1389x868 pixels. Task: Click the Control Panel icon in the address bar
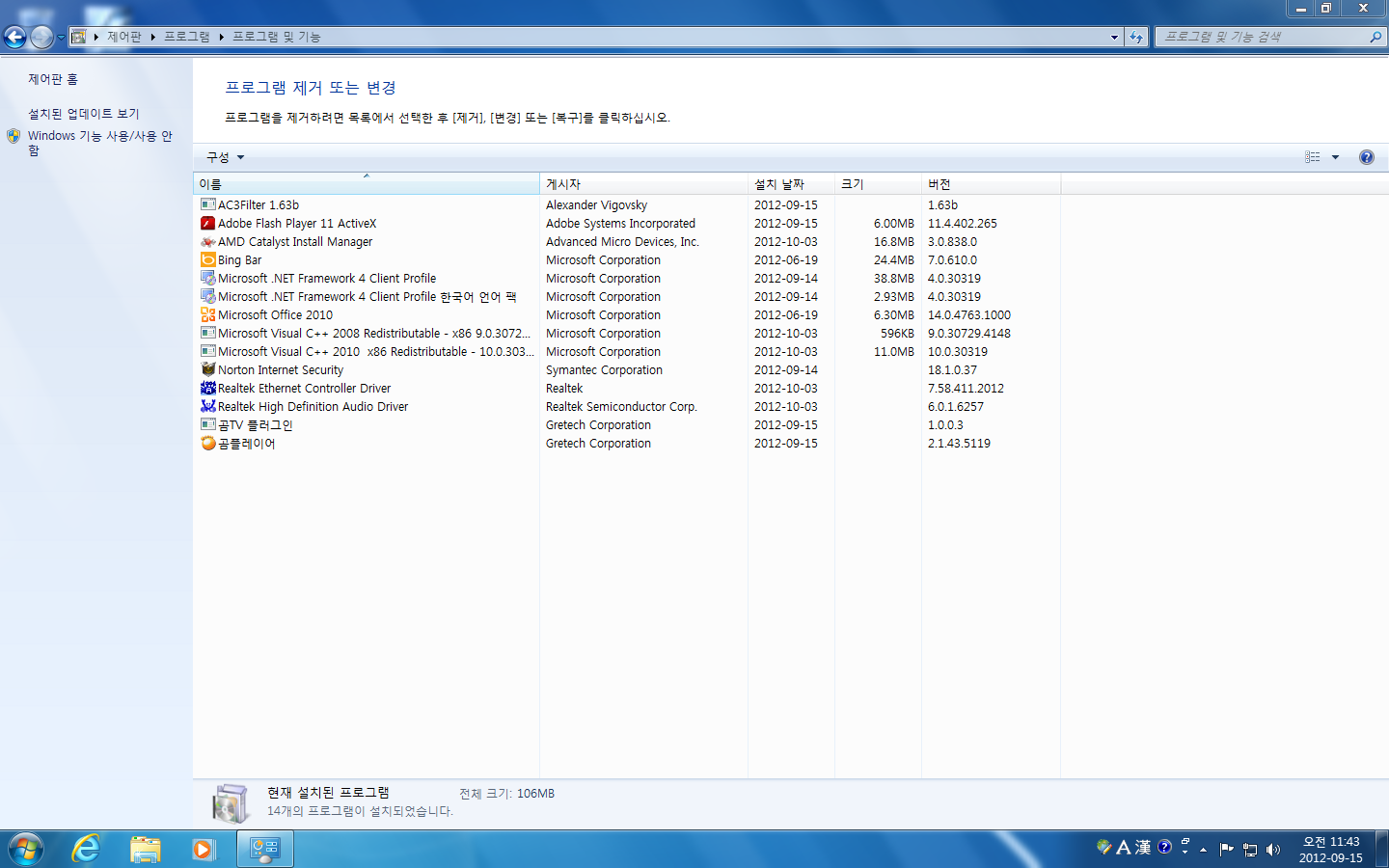click(79, 37)
